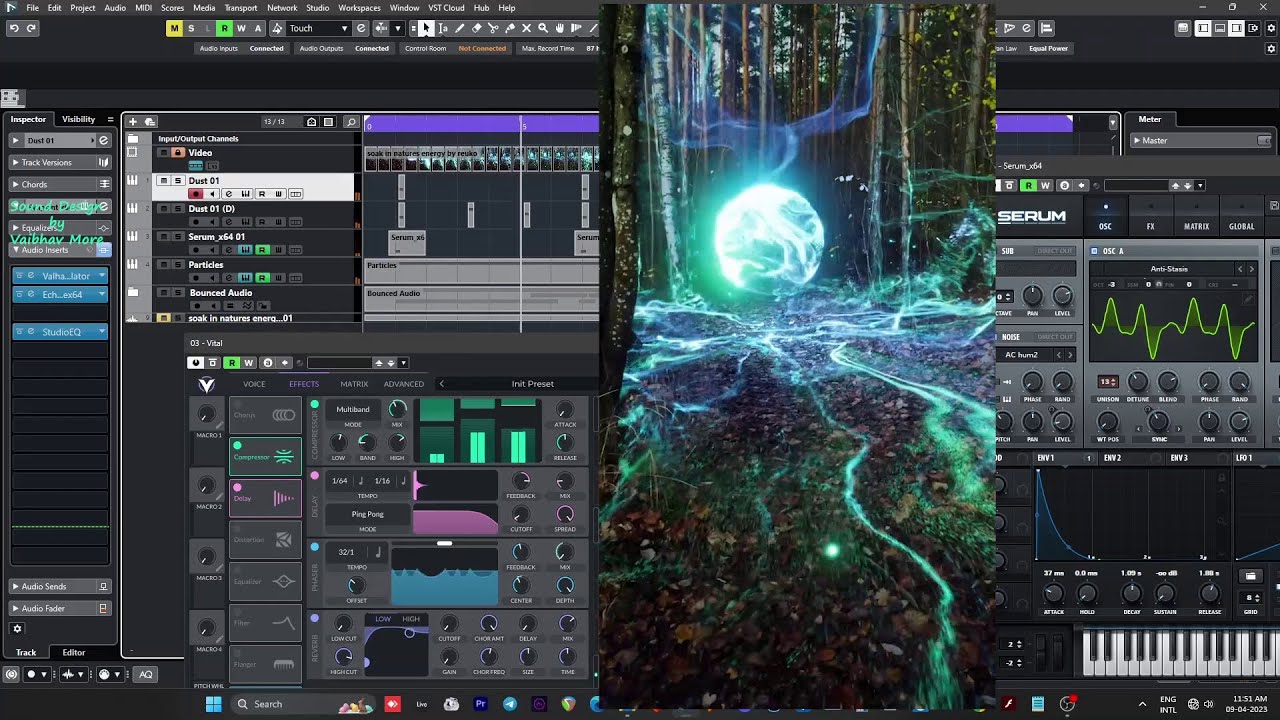Open the Touch automation mode dropdown

[320, 28]
